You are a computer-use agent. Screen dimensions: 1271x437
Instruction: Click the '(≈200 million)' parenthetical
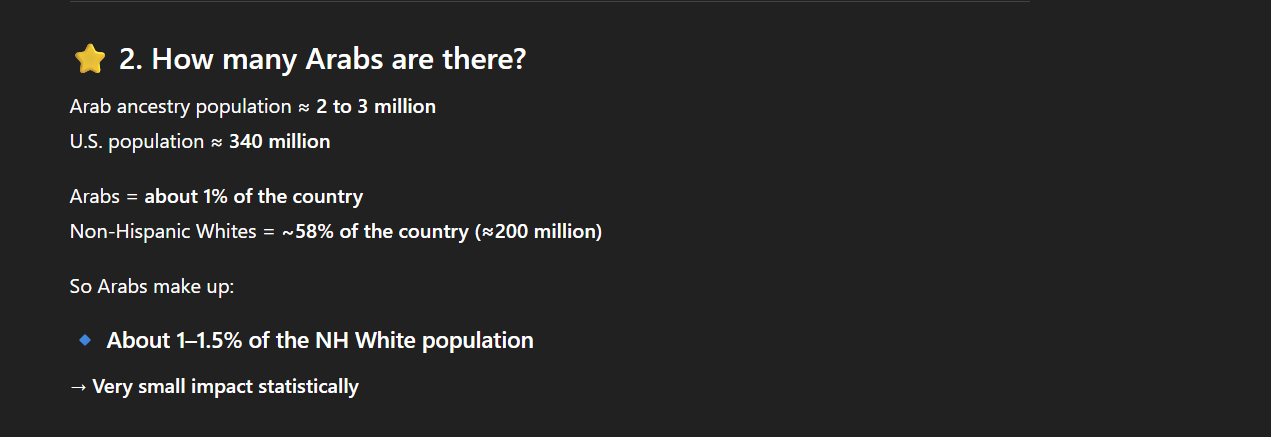click(537, 231)
